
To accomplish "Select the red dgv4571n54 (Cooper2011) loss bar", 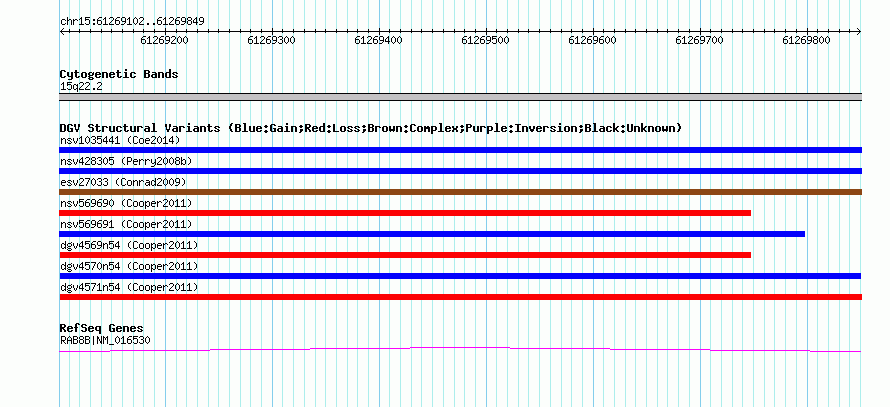I will pos(460,297).
